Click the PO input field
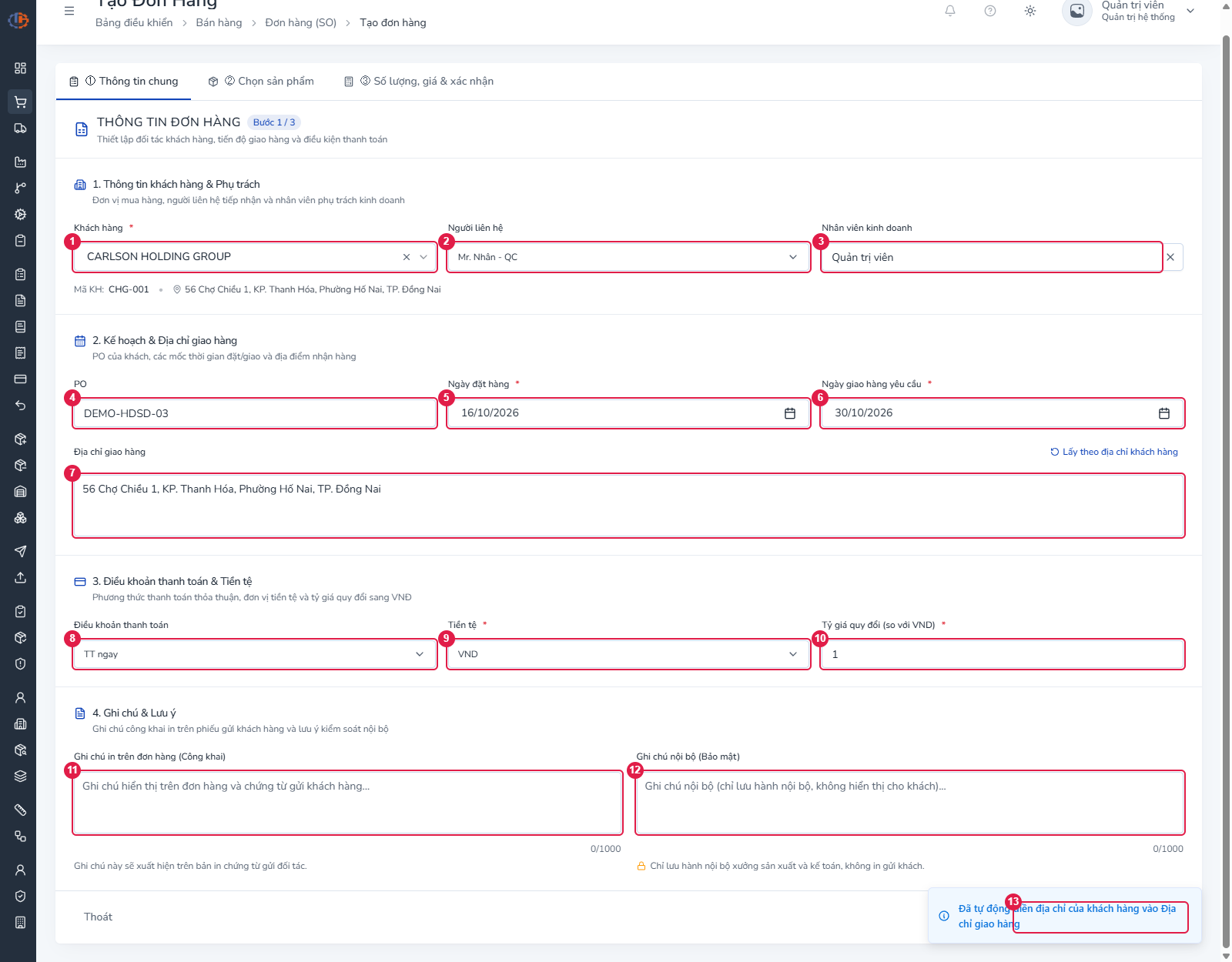The width and height of the screenshot is (1232, 962). (255, 413)
